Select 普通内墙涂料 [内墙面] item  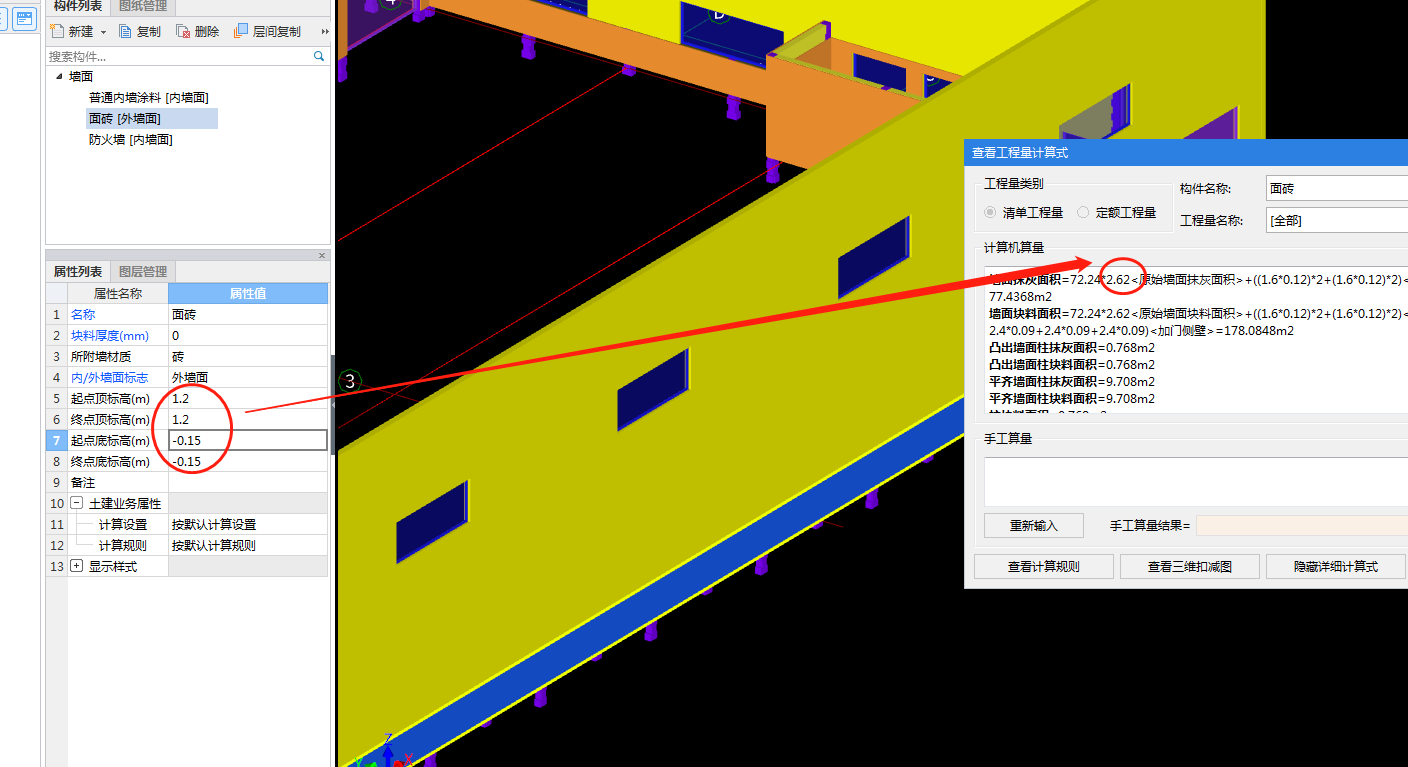[148, 97]
